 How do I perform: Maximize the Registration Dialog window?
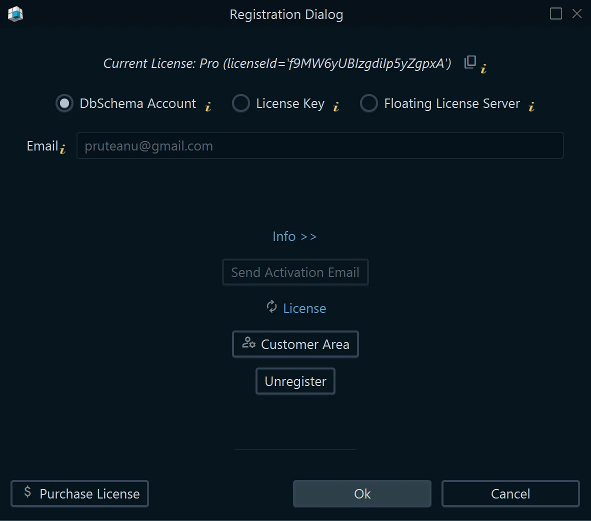(556, 14)
